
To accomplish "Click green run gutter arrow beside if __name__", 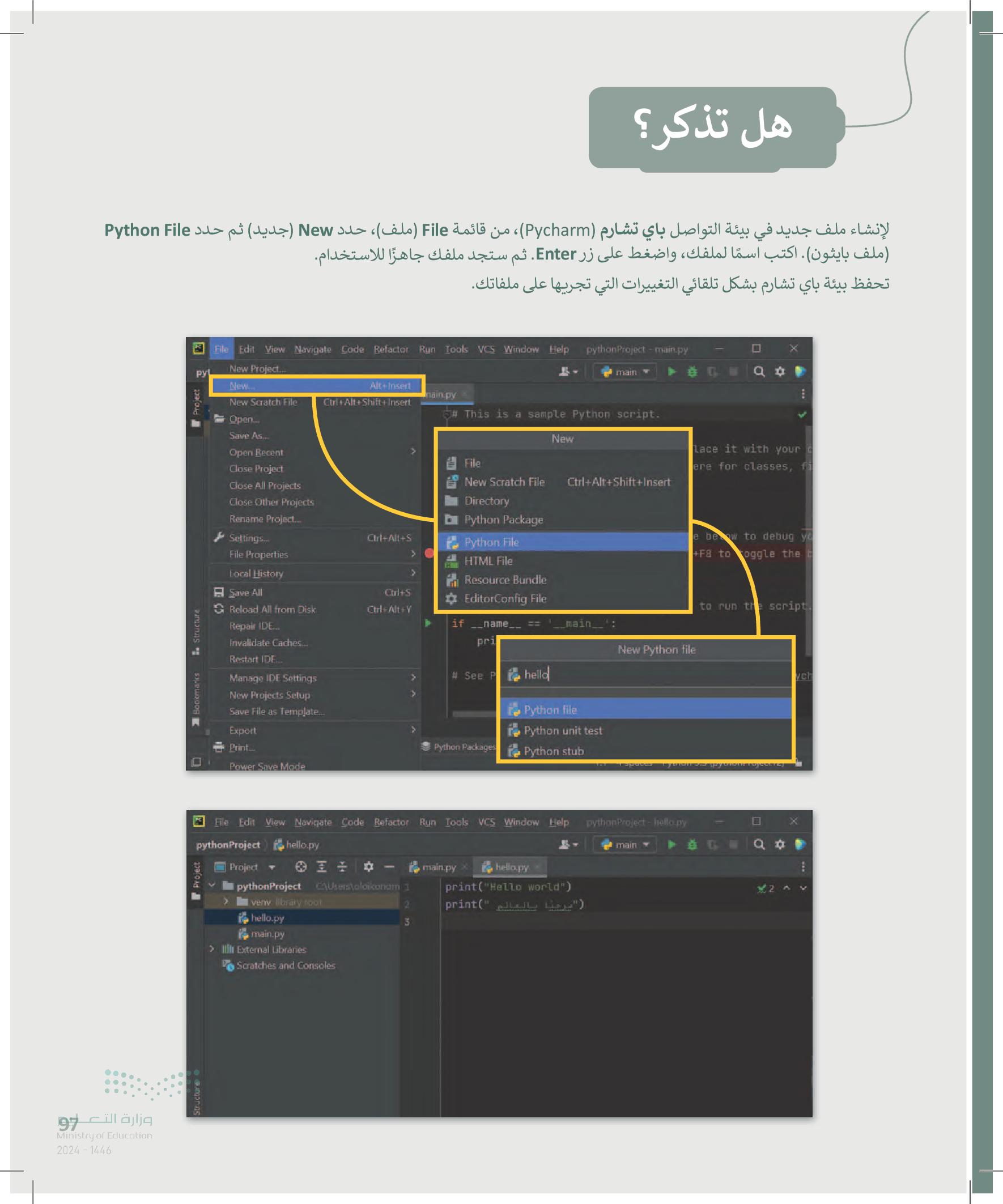I will 428,623.
